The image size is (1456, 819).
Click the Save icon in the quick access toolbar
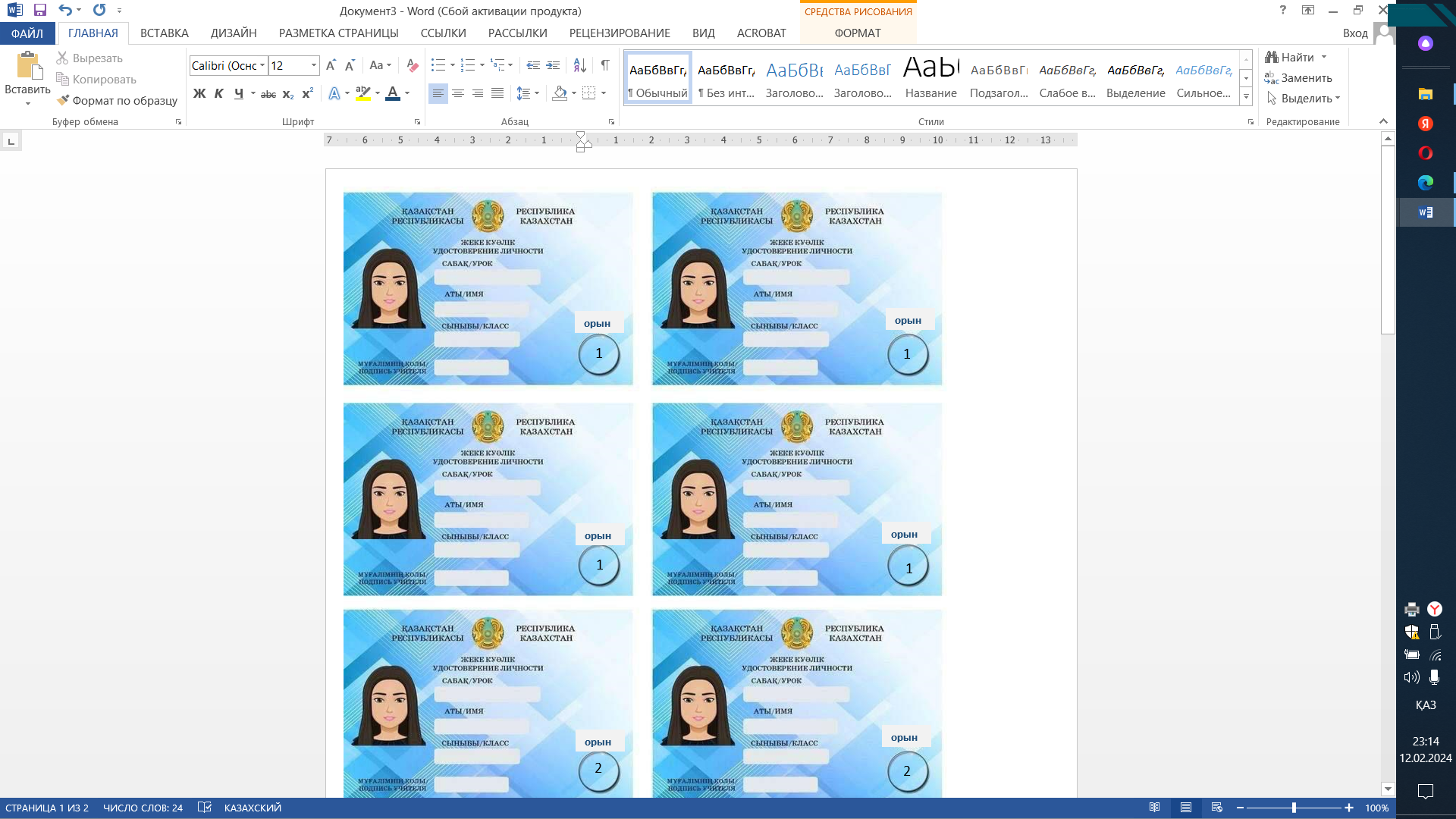(x=40, y=11)
